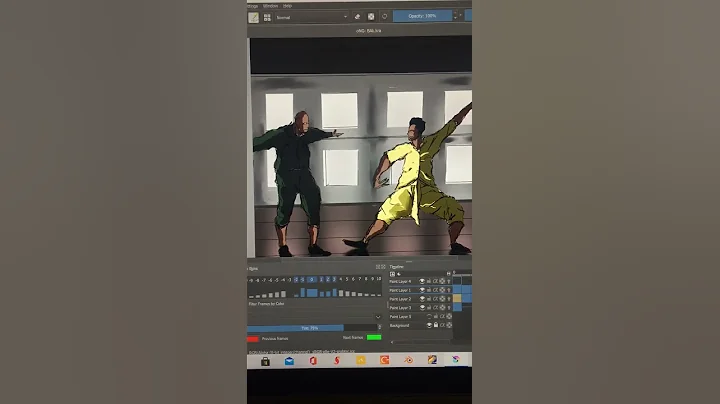Lock Paint Layer 4

coord(429,281)
